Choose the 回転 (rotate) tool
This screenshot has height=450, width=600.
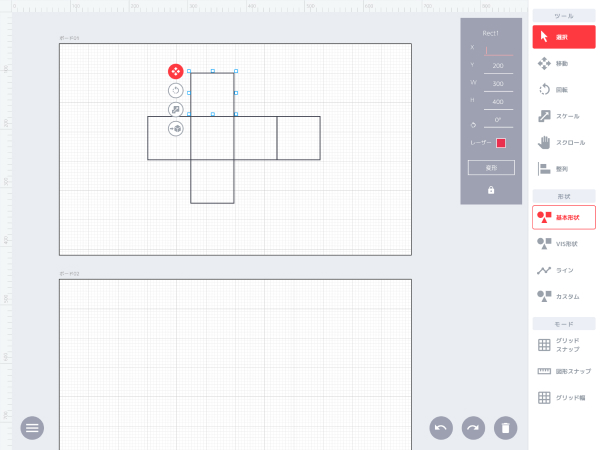563,89
